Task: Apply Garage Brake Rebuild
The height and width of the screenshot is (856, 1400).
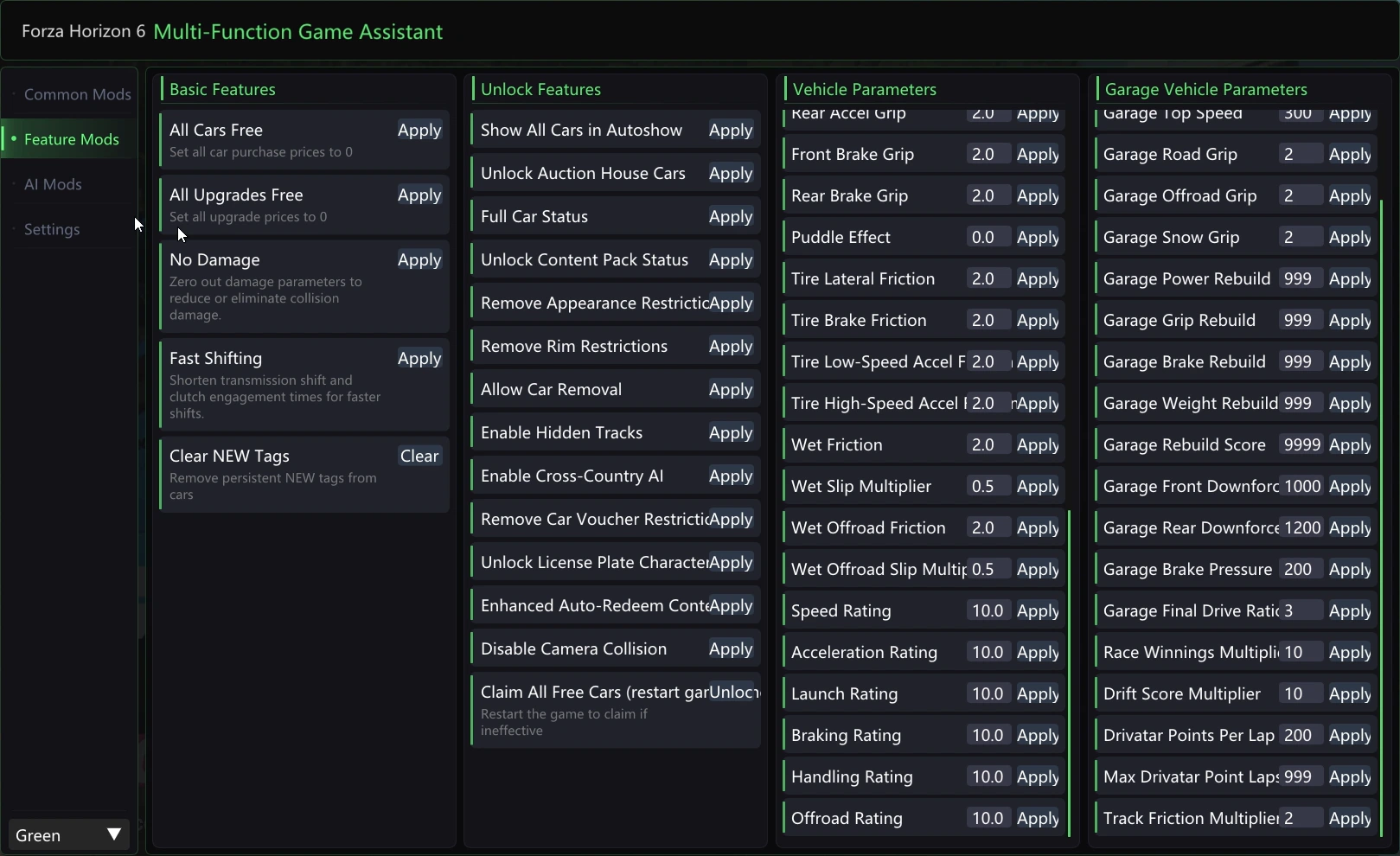Action: [1350, 361]
